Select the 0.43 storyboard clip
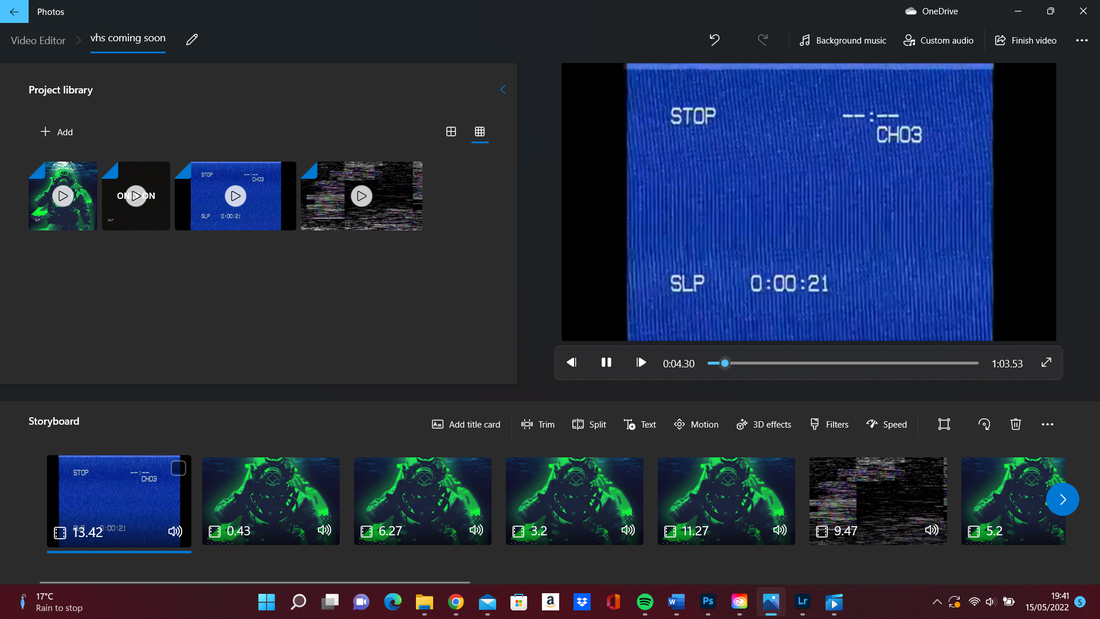This screenshot has height=619, width=1100. pos(271,501)
